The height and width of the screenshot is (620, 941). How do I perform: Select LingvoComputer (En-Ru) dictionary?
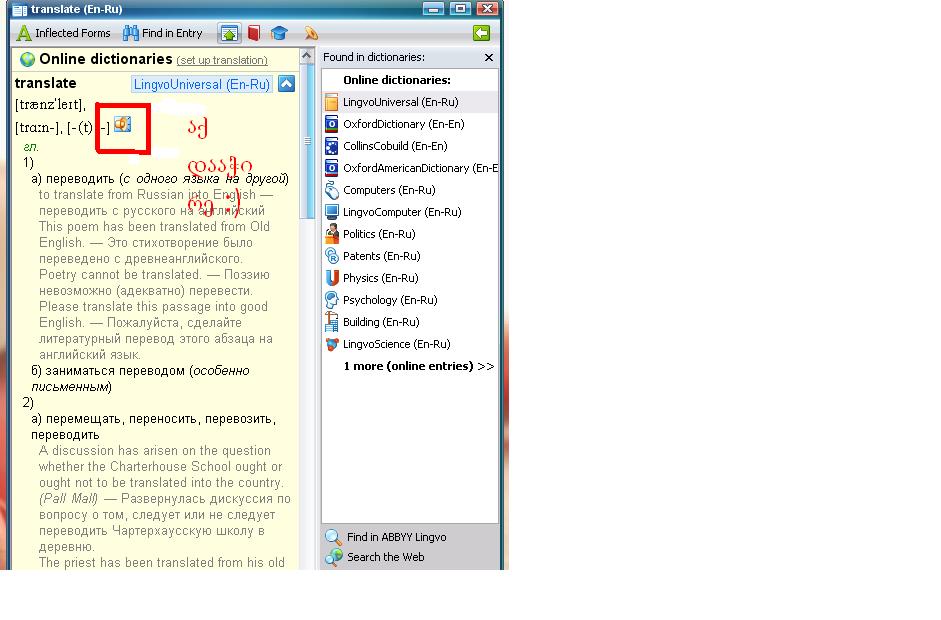(410, 212)
